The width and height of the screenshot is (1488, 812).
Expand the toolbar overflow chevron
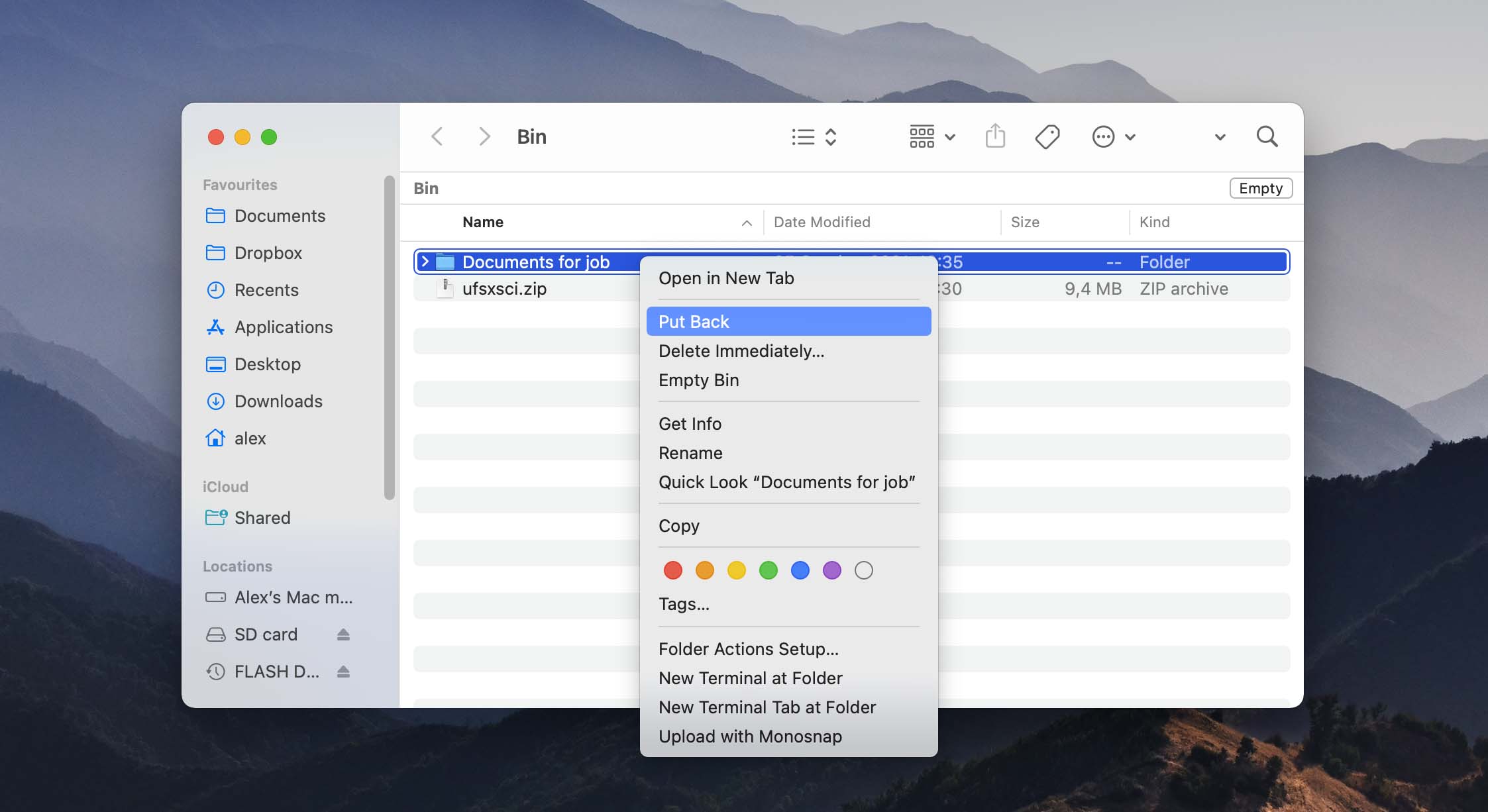click(1220, 137)
